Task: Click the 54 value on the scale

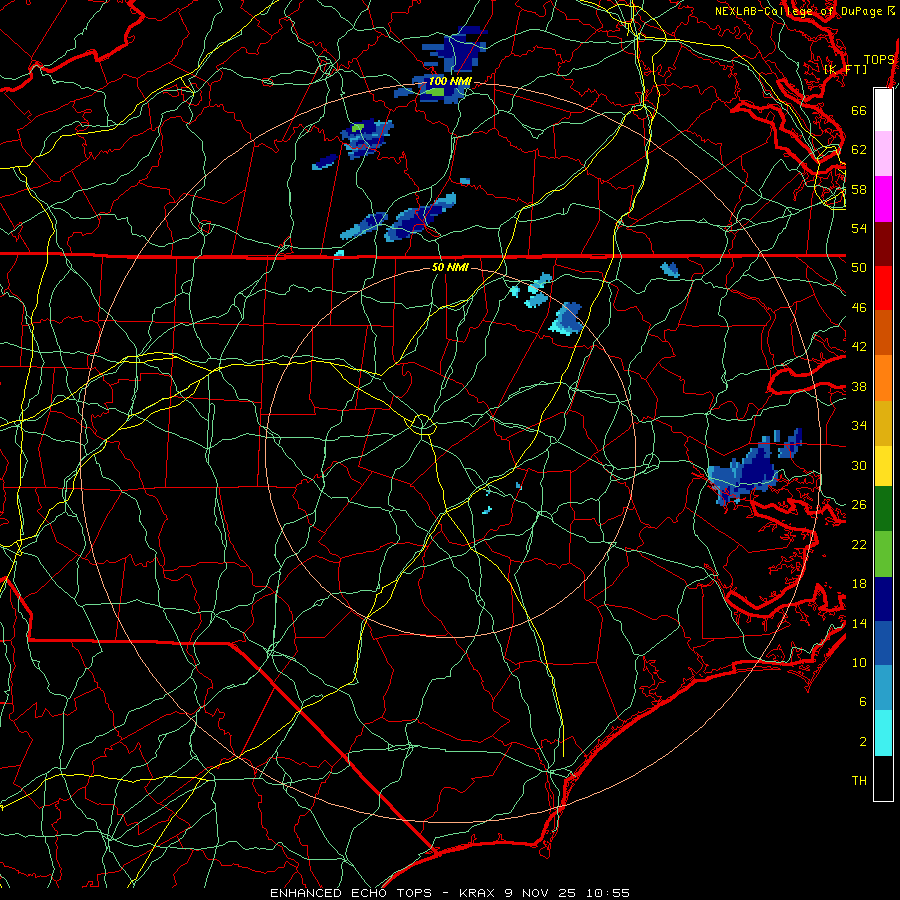Action: 859,228
